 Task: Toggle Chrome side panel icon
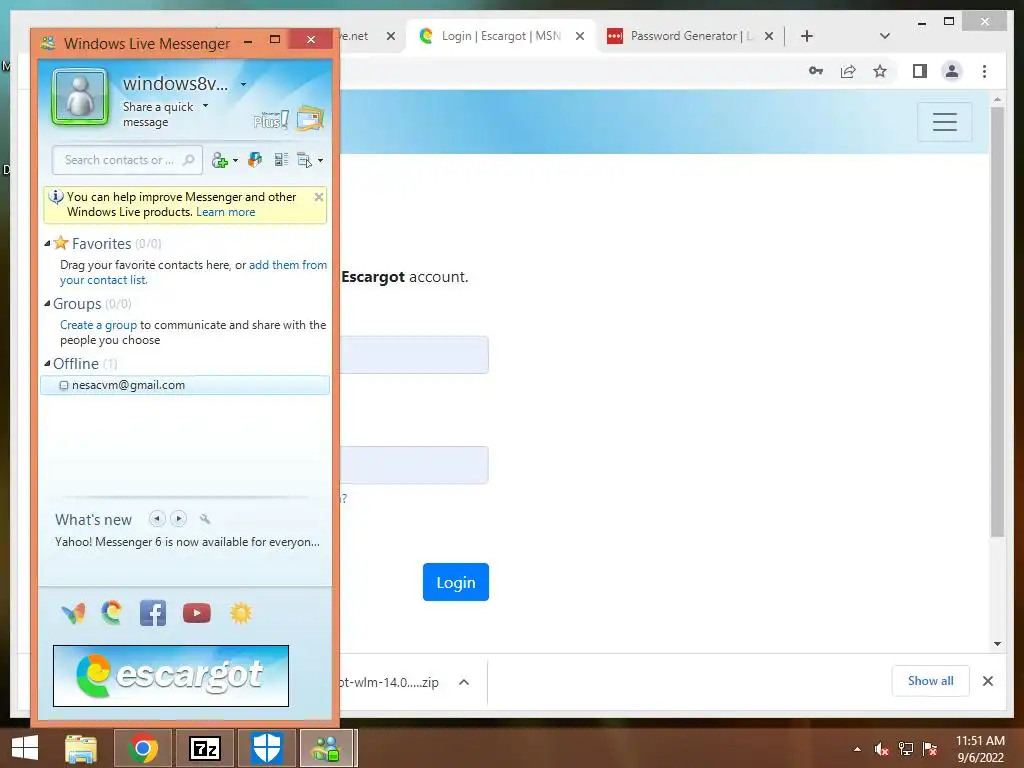[x=920, y=71]
